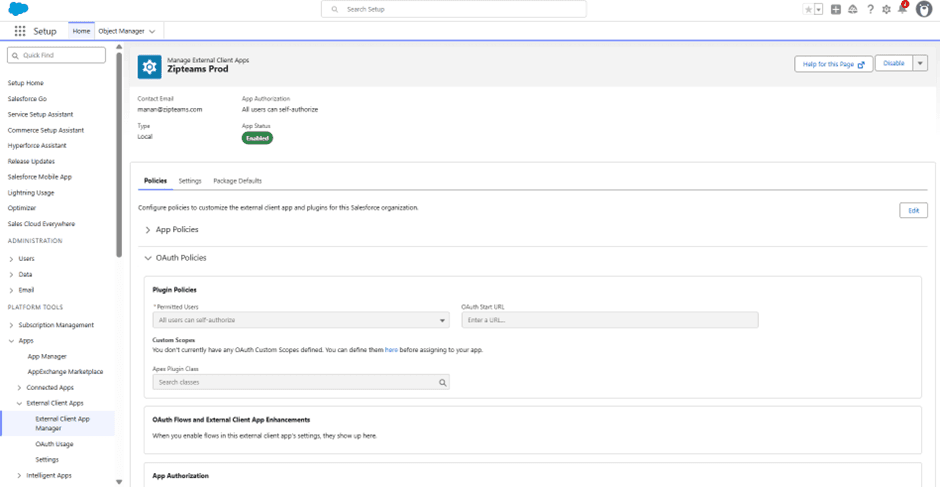Open the Object Manager tab dropdown chevron
This screenshot has width=940, height=487.
point(152,31)
